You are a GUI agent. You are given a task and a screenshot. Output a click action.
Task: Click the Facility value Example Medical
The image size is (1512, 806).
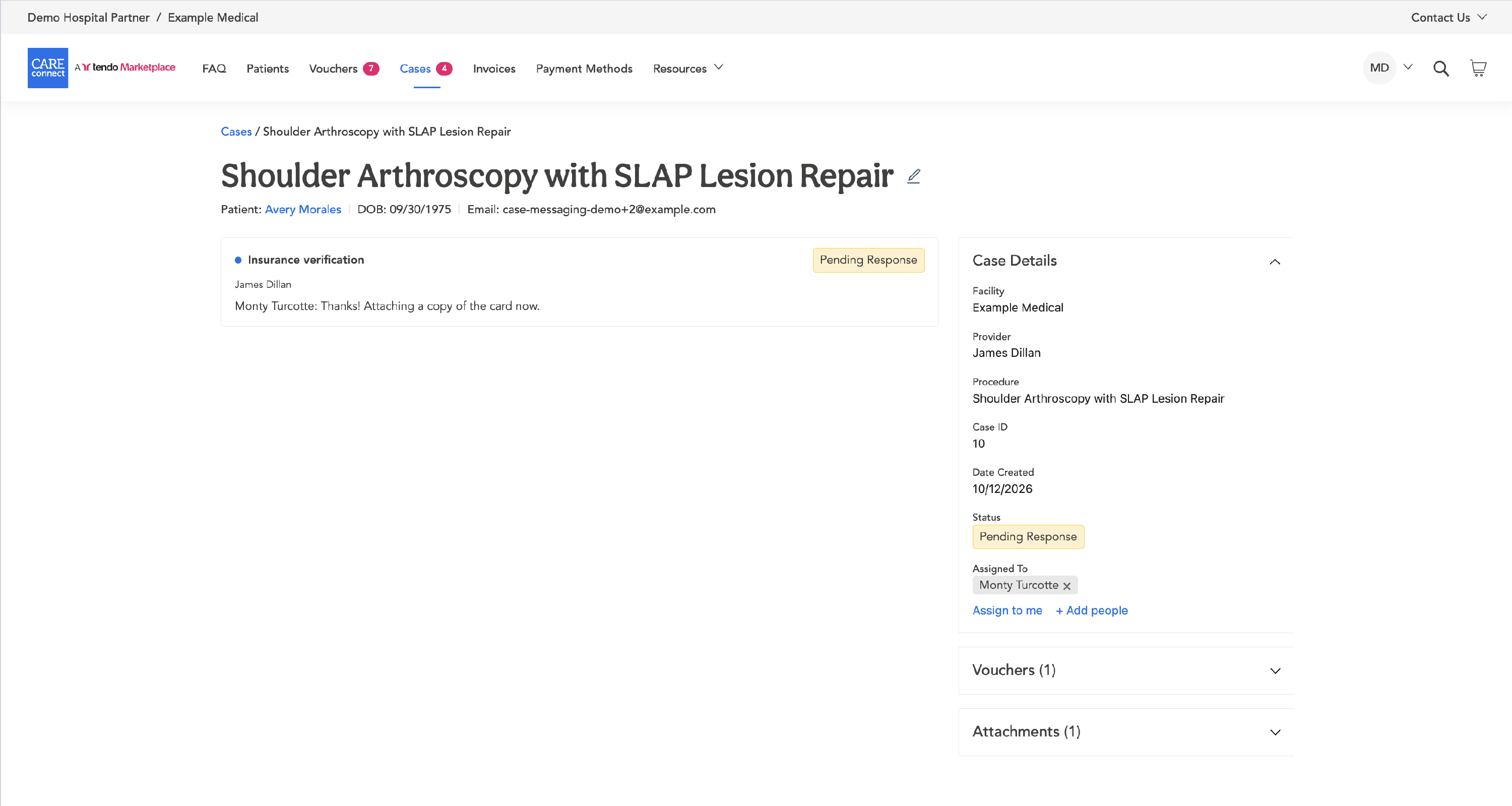tap(1018, 307)
